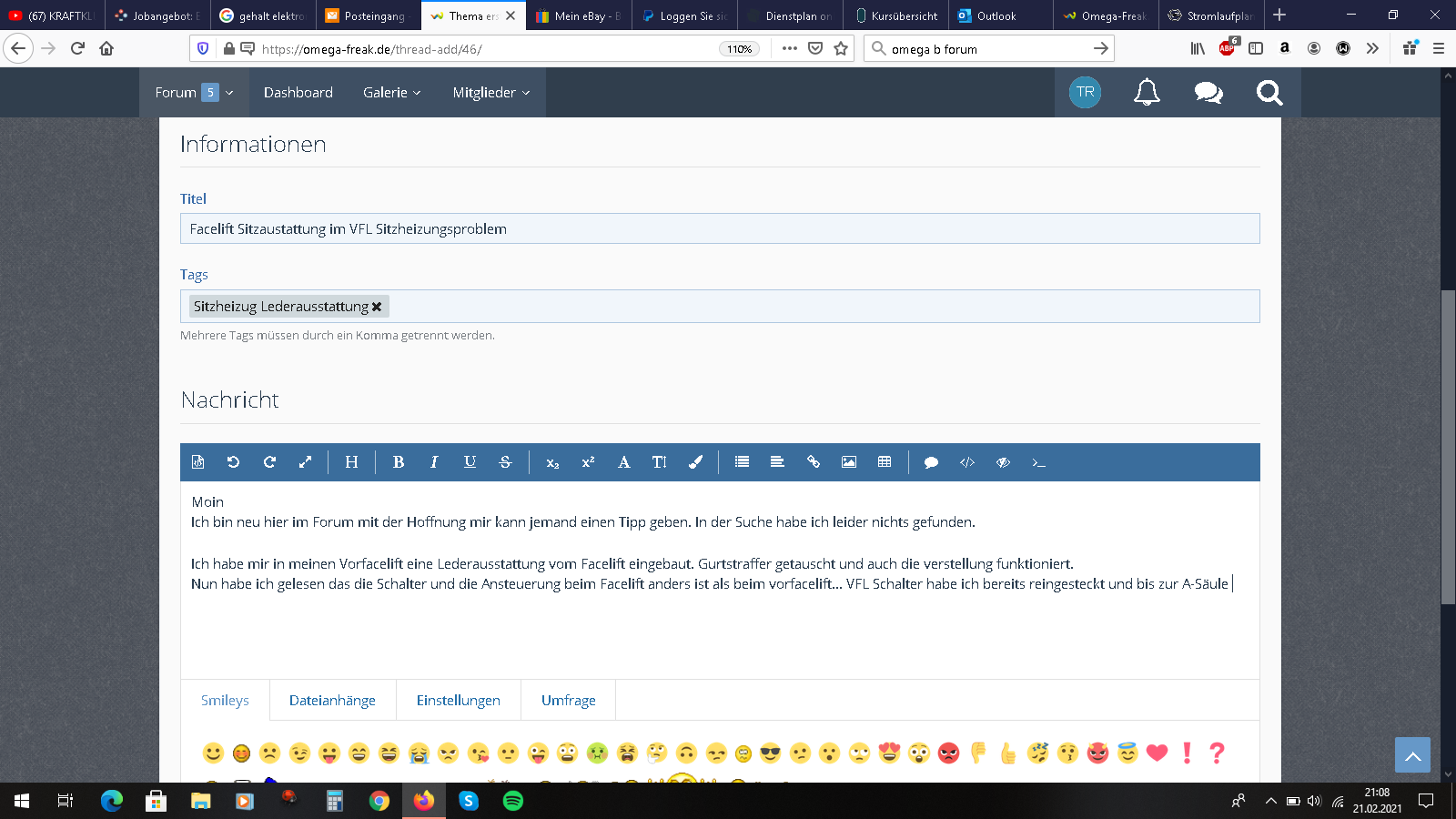Remove the Sitzheizug Lederausstattung tag

click(x=377, y=307)
